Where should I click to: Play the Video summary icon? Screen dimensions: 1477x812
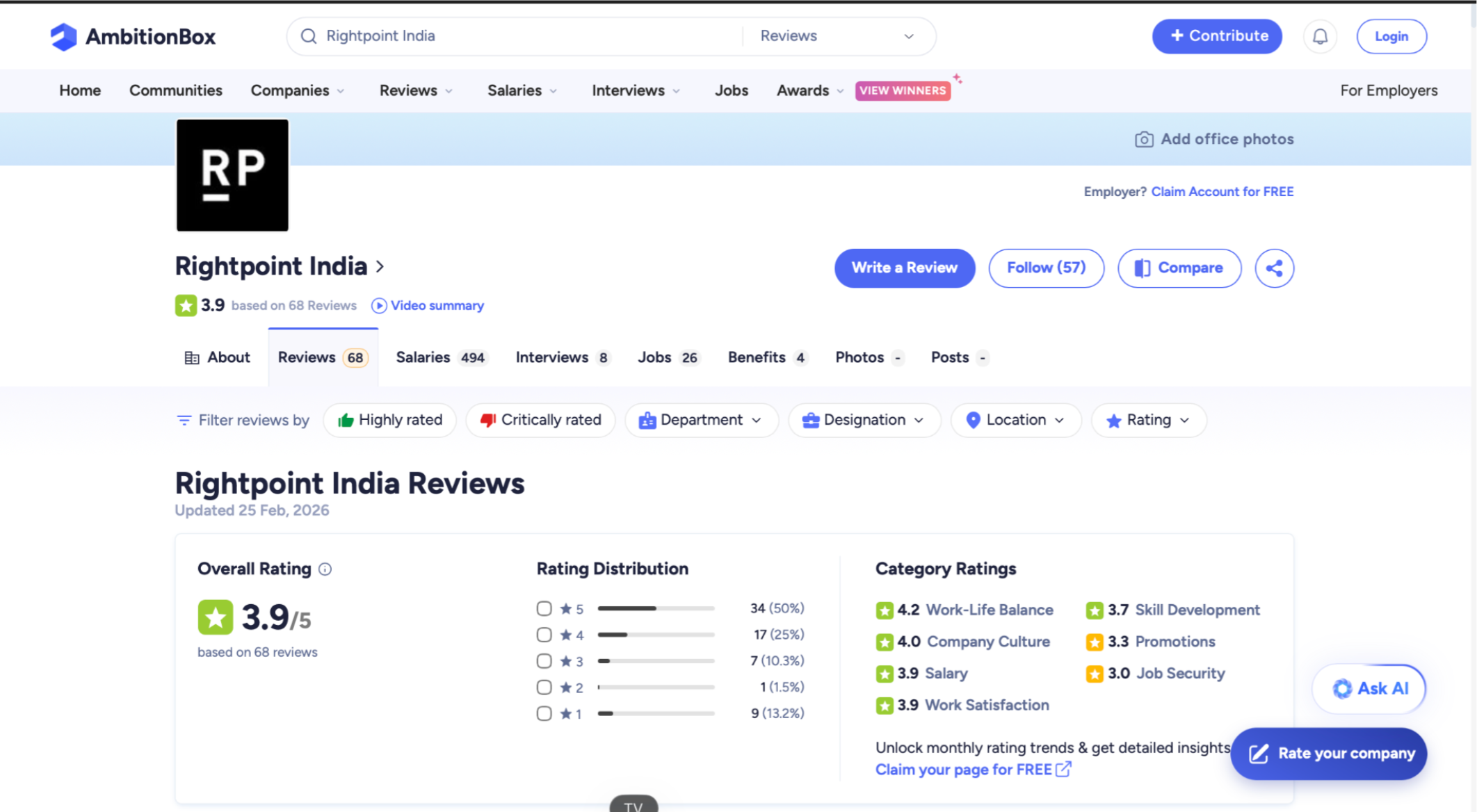(379, 306)
